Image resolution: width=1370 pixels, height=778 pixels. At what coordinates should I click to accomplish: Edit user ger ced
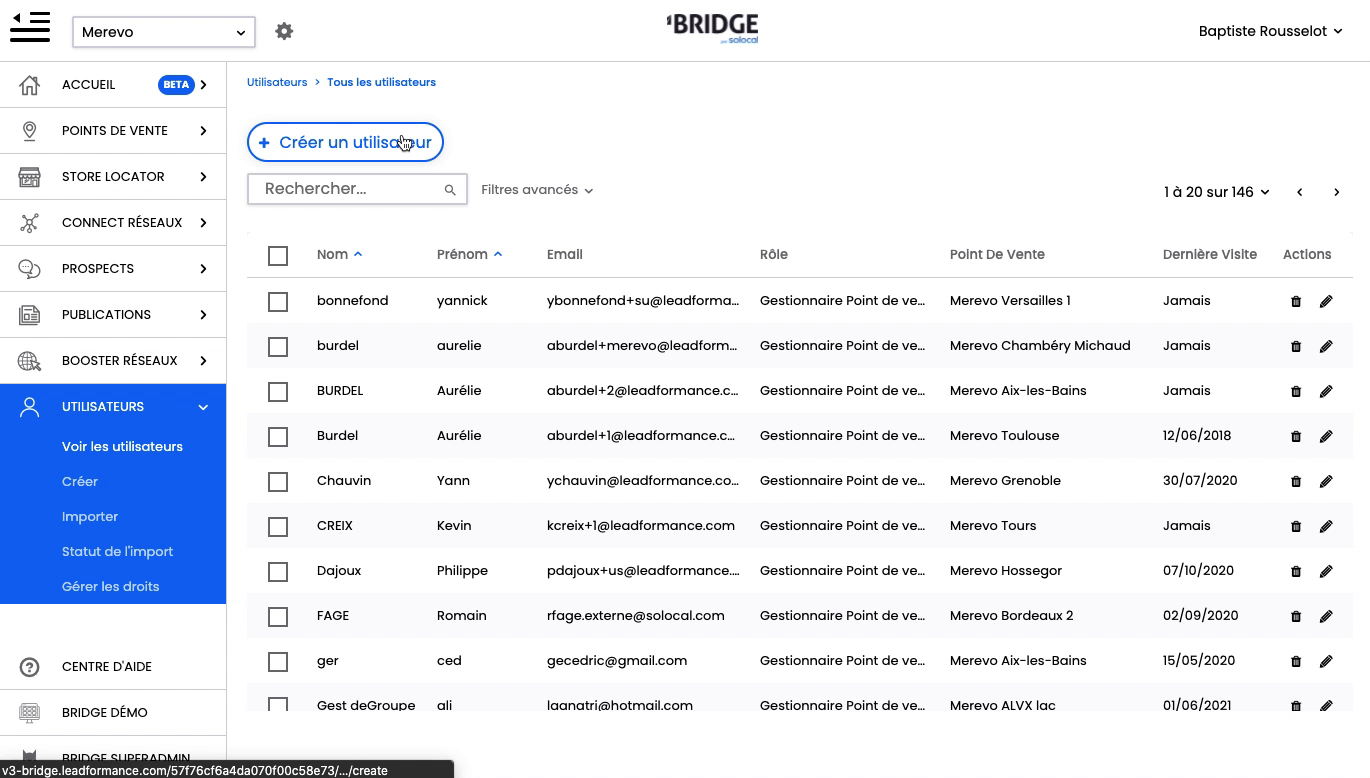coord(1326,661)
